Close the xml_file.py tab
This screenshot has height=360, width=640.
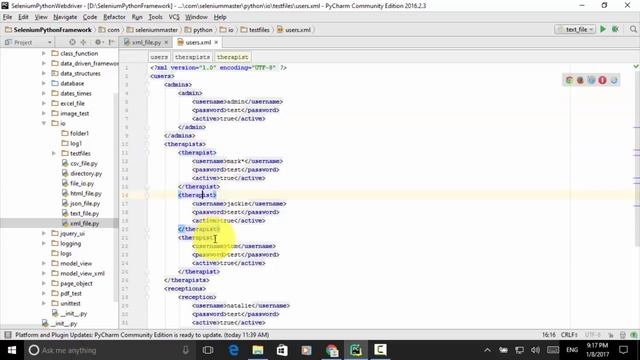click(166, 42)
